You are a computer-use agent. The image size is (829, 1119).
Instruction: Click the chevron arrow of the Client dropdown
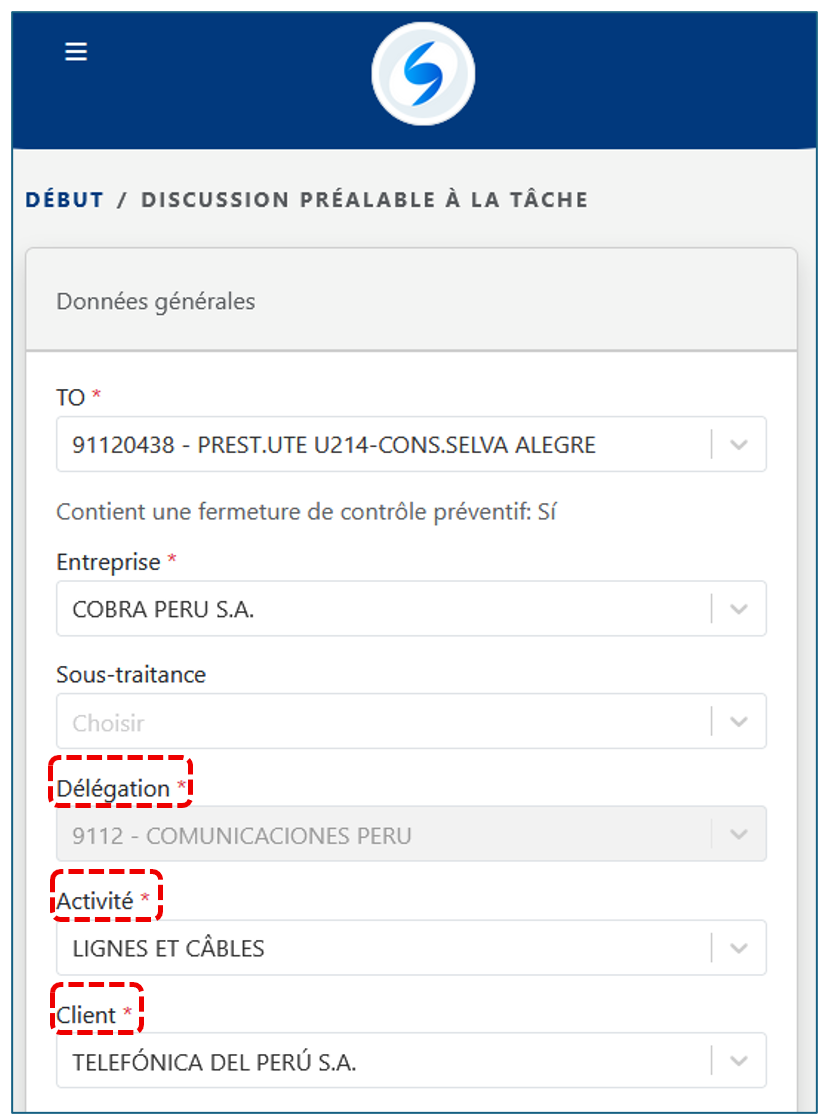pyautogui.click(x=739, y=1061)
